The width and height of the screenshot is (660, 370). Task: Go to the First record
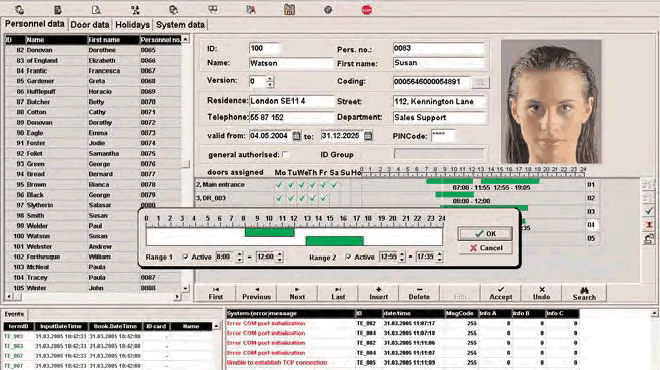(216, 293)
